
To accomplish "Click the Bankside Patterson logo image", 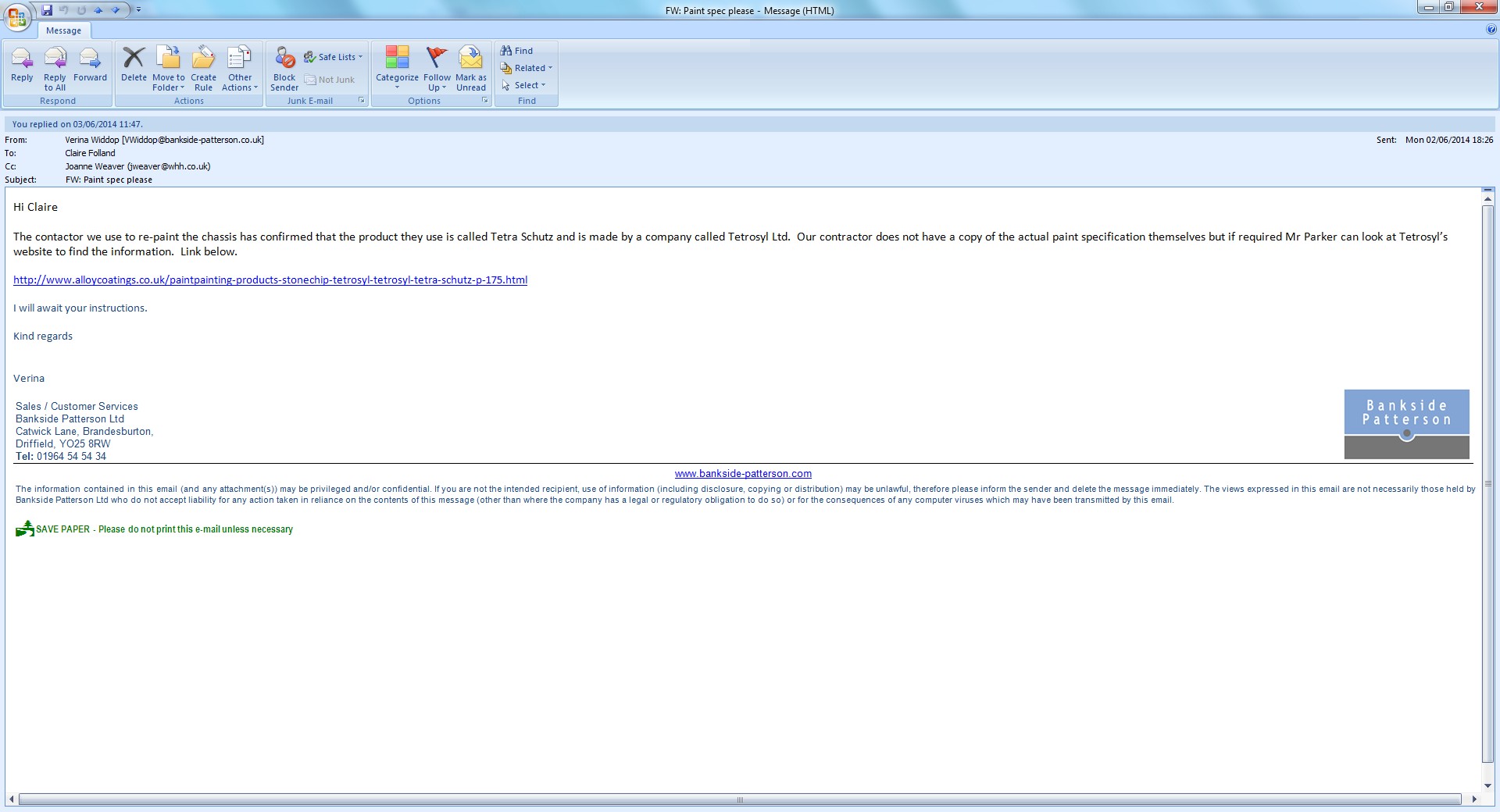I will coord(1406,424).
